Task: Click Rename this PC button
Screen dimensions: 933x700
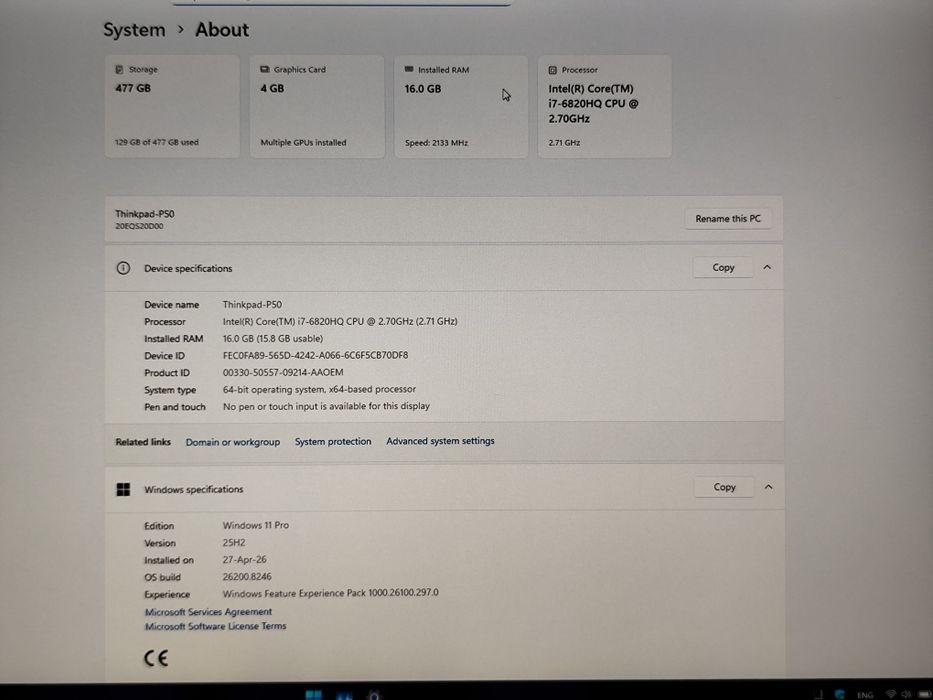Action: [x=728, y=218]
